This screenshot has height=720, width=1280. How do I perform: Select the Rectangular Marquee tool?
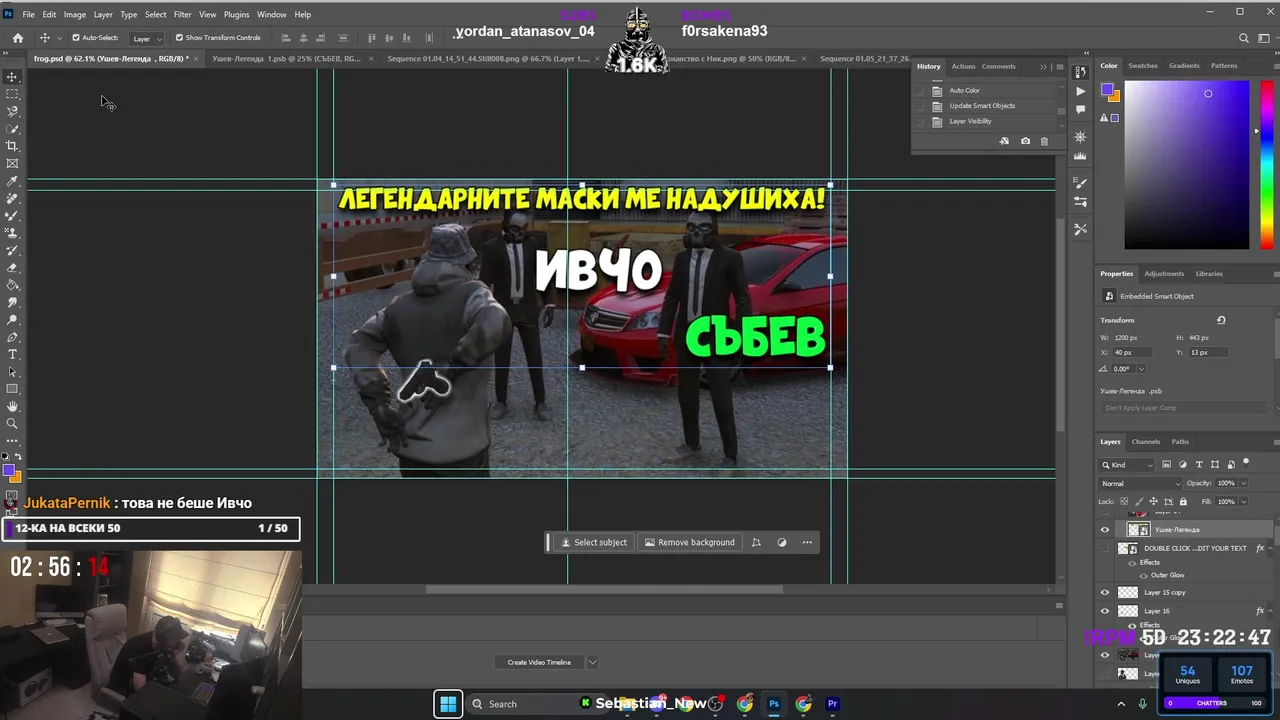tap(12, 94)
